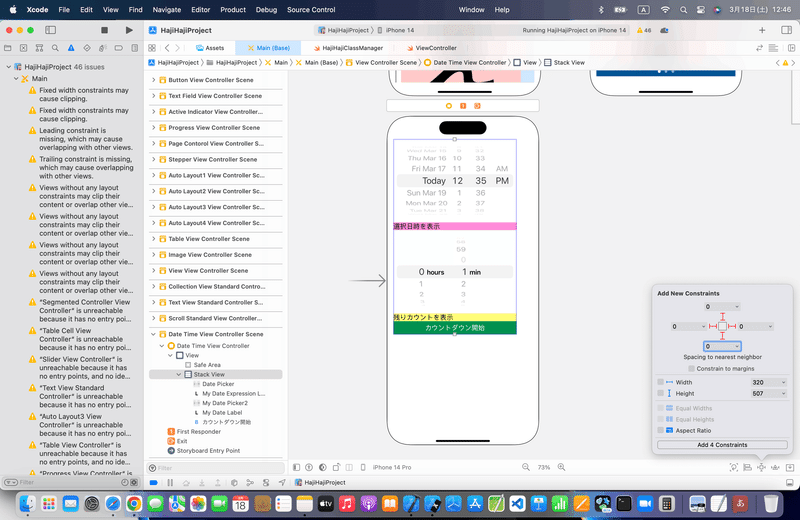This screenshot has width=800, height=520.
Task: Open the Editor menu
Action: (x=201, y=10)
